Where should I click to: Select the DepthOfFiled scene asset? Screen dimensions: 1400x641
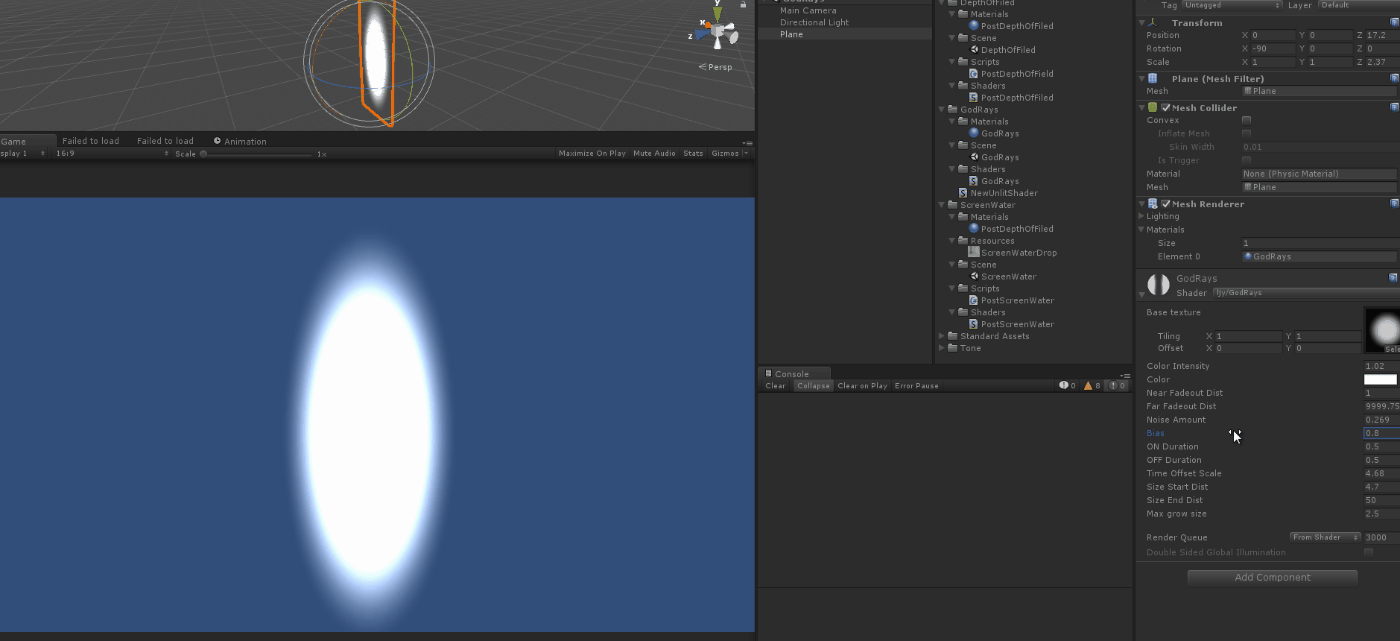pos(1002,50)
